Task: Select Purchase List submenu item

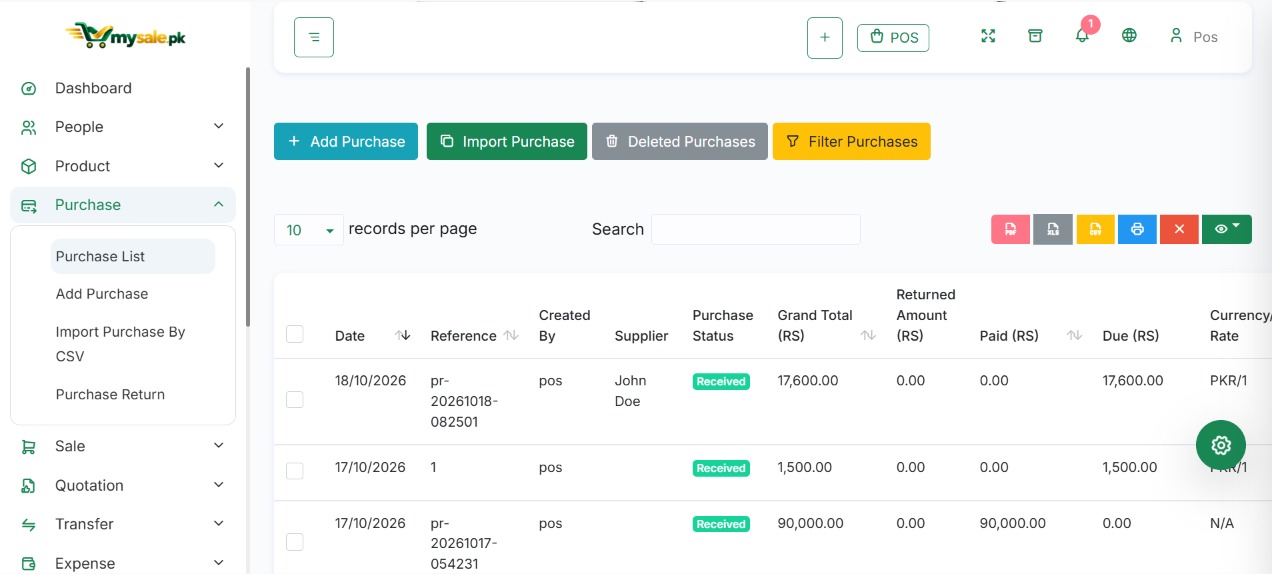Action: point(132,256)
